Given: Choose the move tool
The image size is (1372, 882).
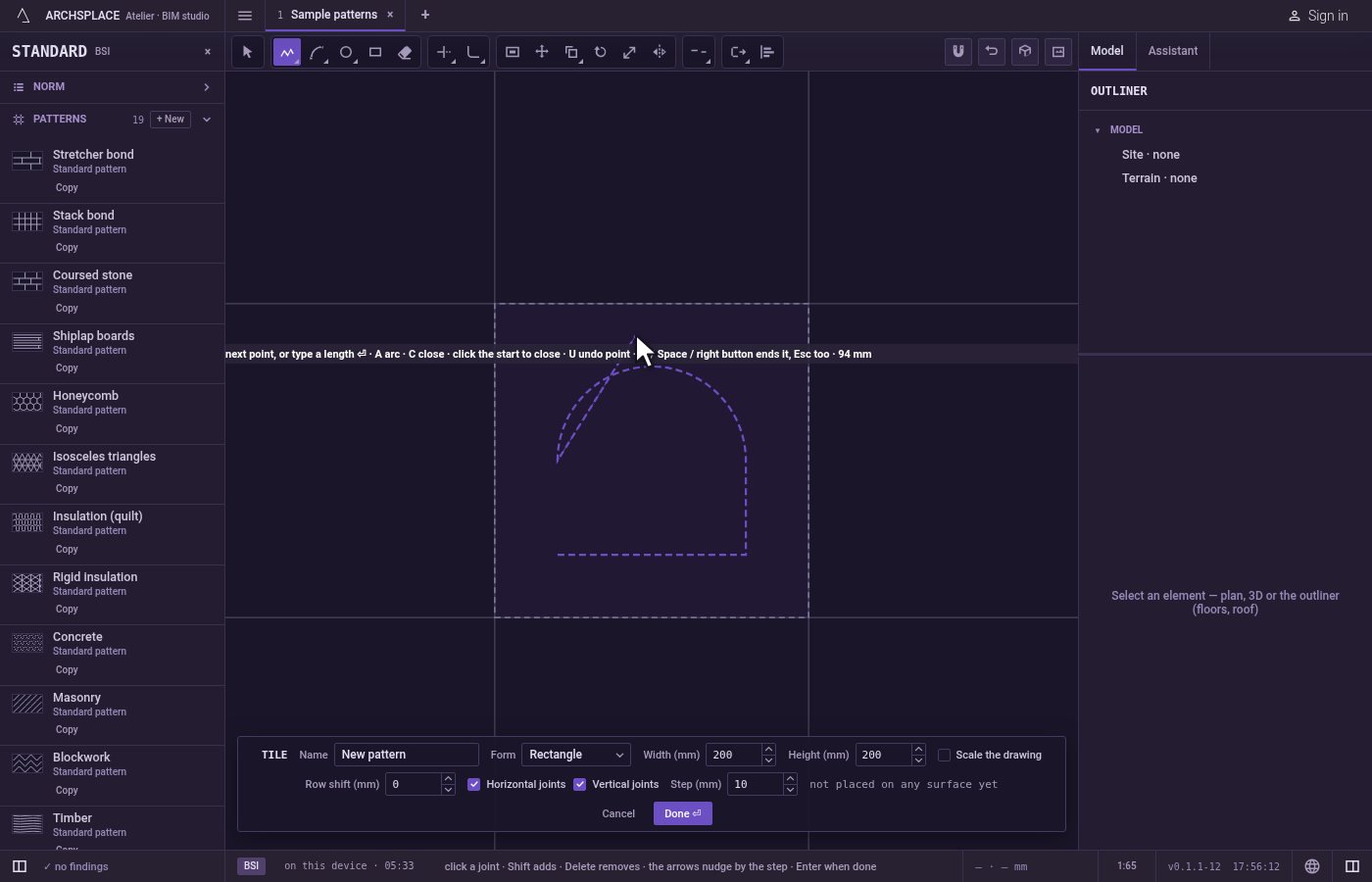Looking at the screenshot, I should click(x=542, y=52).
